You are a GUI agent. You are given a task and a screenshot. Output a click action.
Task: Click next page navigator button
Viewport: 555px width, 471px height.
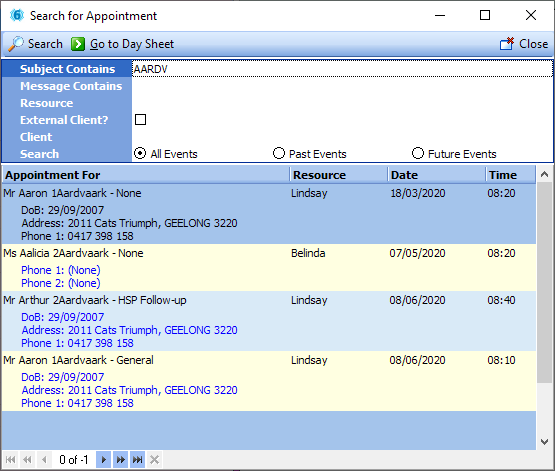[x=120, y=460]
